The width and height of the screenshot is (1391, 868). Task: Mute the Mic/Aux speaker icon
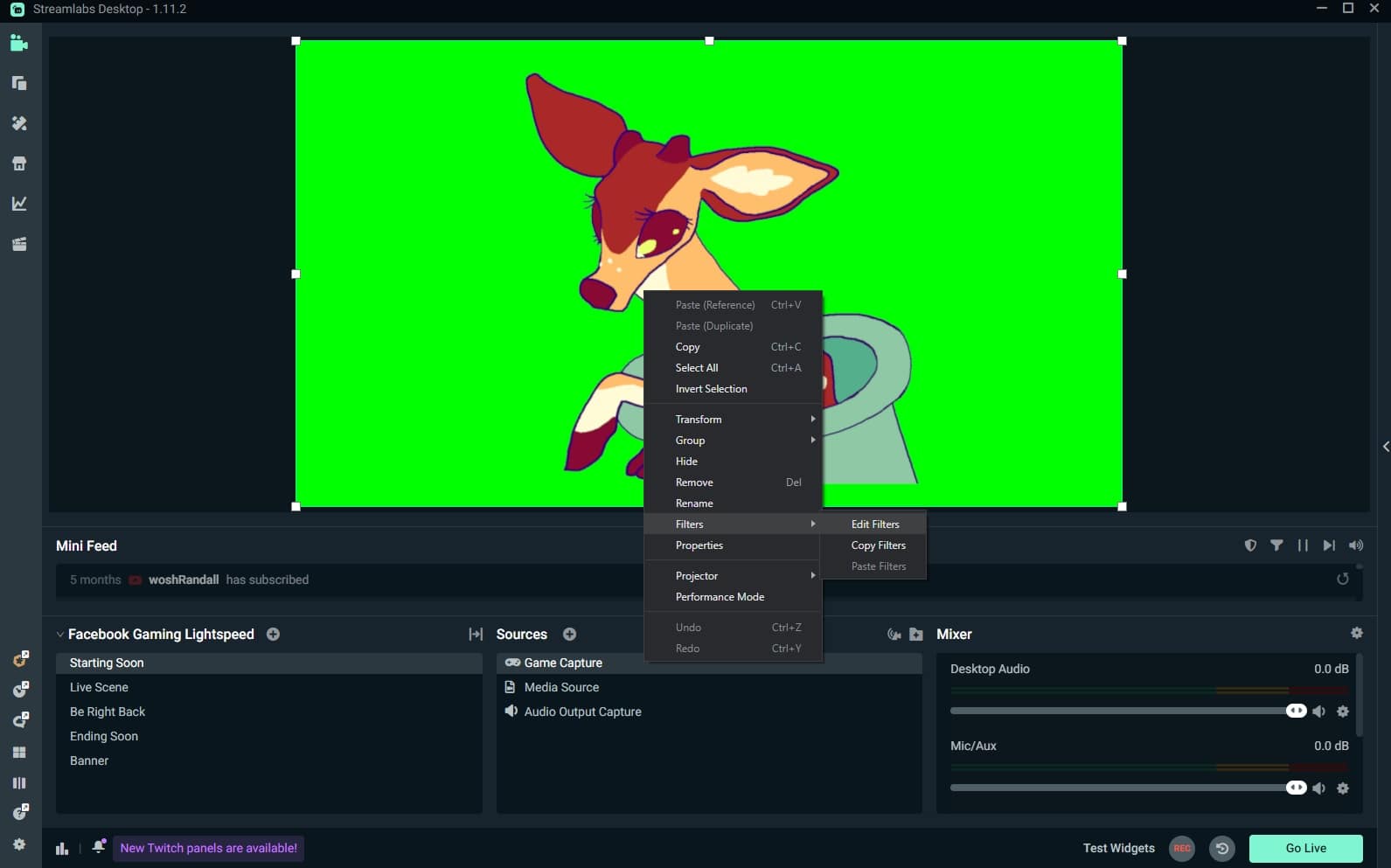click(x=1318, y=788)
